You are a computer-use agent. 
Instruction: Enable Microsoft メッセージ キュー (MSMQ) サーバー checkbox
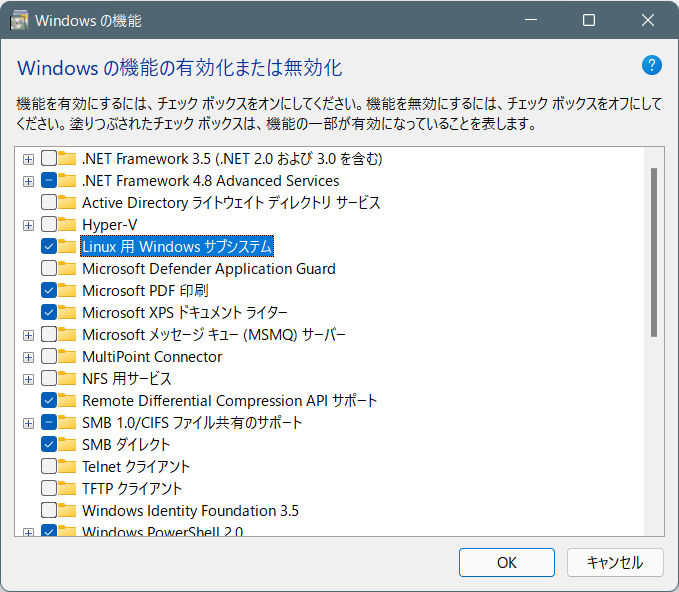[49, 334]
